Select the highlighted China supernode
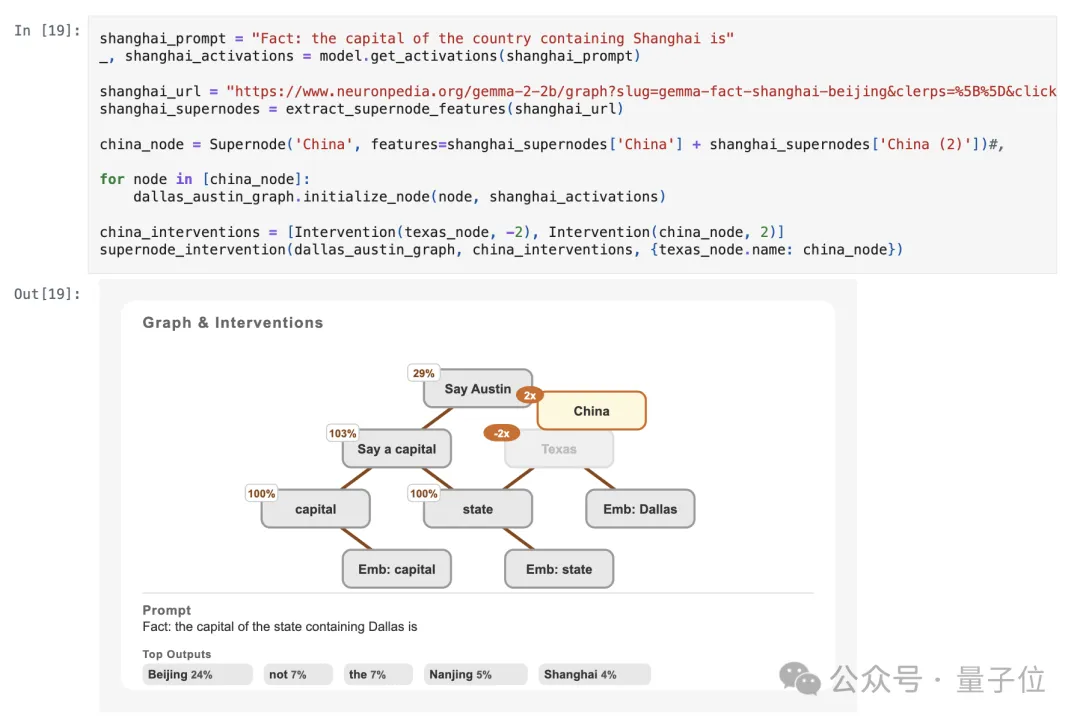The width and height of the screenshot is (1080, 723). click(592, 411)
